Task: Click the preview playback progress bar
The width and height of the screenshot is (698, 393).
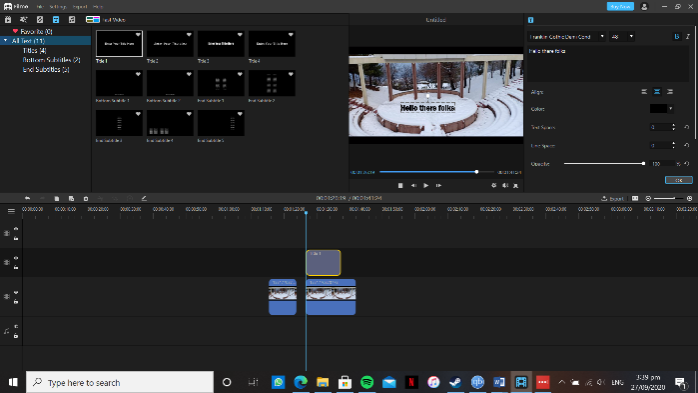Action: tap(436, 172)
